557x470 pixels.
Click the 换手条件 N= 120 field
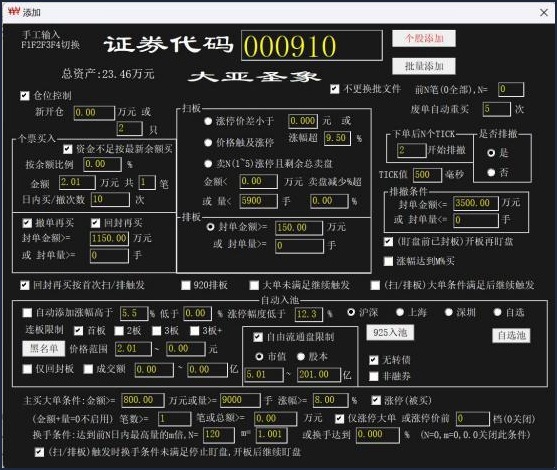pos(219,435)
